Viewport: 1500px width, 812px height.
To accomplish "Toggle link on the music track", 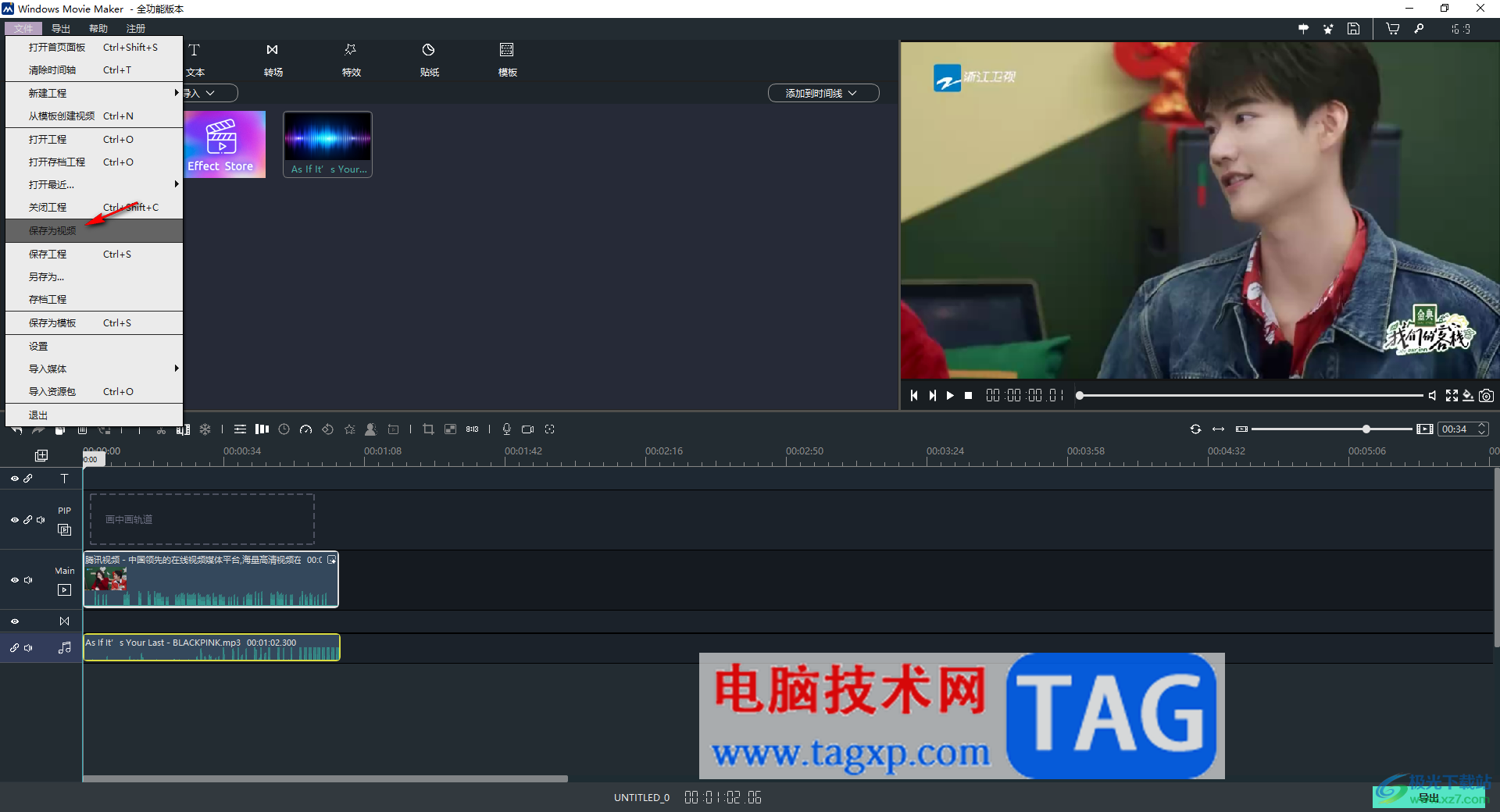I will pyautogui.click(x=14, y=648).
